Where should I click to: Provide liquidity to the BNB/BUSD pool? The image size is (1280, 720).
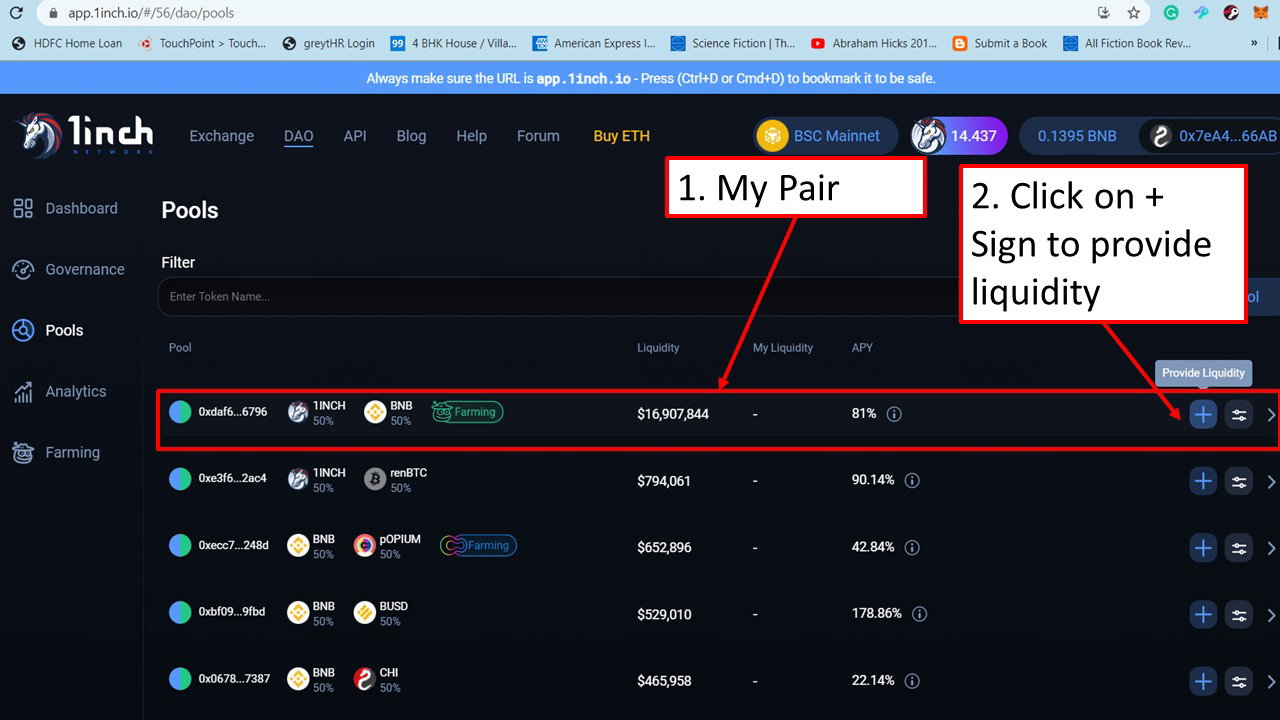point(1203,615)
